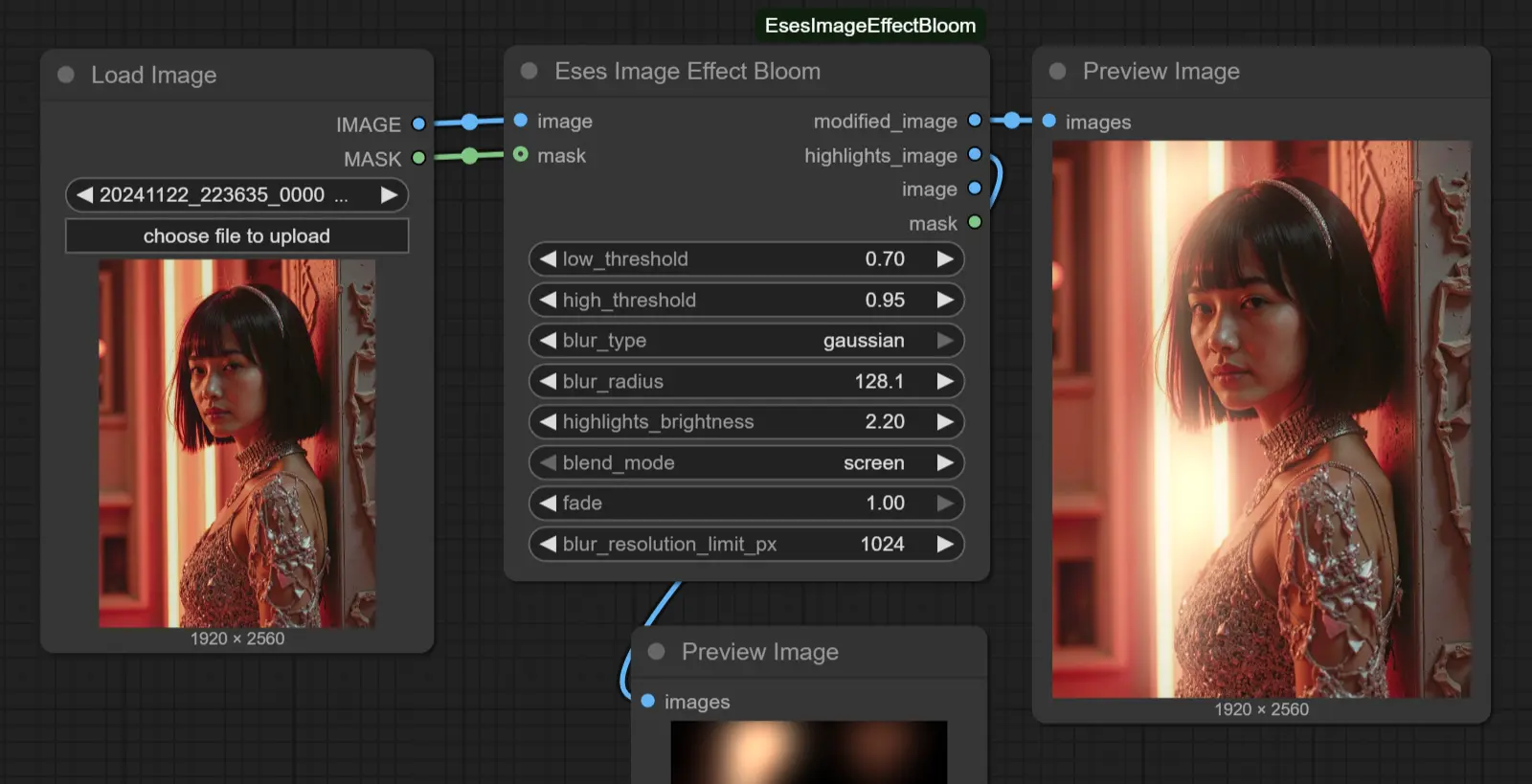Click the highlights preview thumbnail at bottom
The width and height of the screenshot is (1532, 784).
[x=809, y=752]
